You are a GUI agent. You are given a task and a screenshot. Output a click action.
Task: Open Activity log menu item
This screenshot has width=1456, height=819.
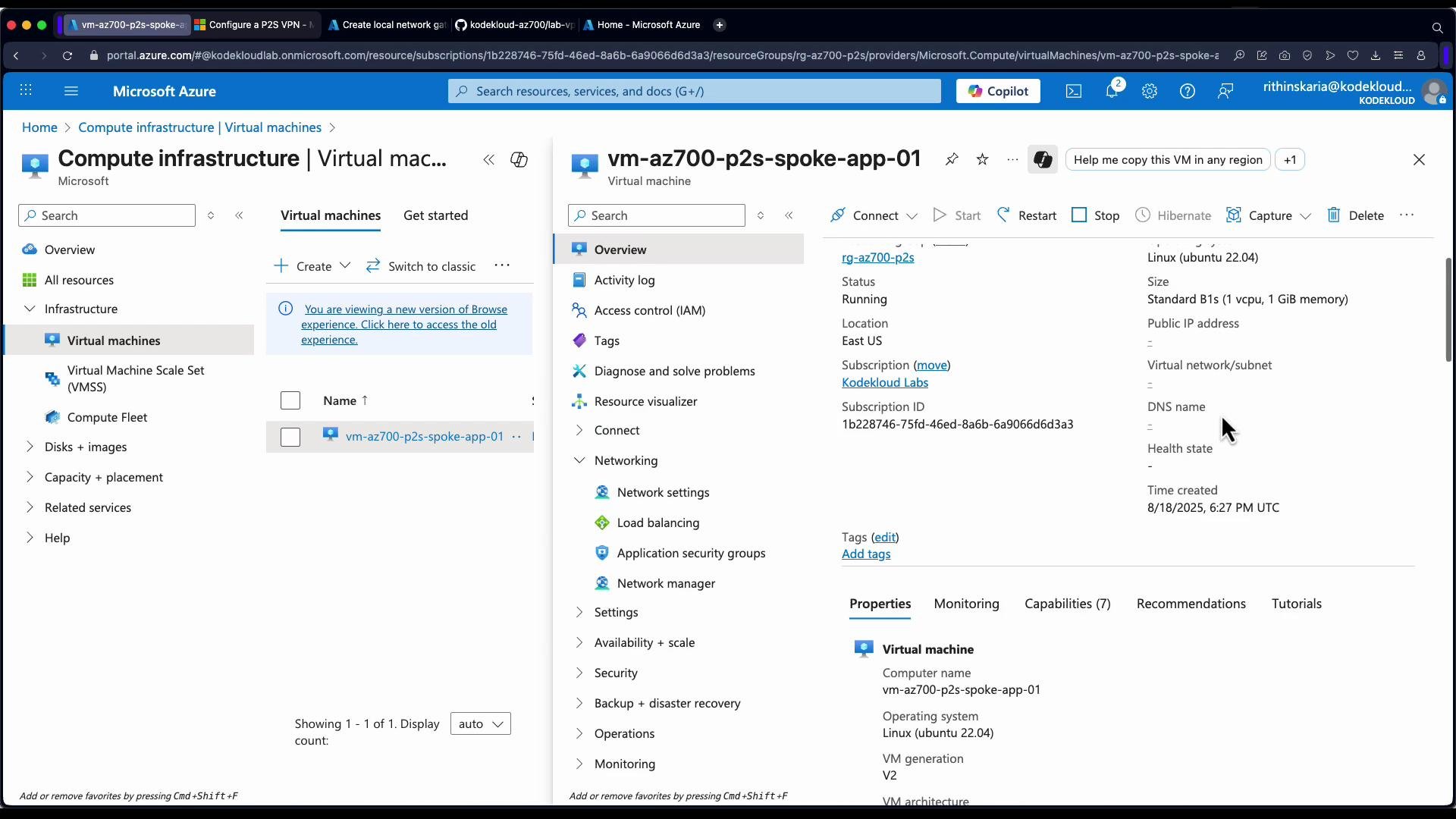[x=624, y=280]
